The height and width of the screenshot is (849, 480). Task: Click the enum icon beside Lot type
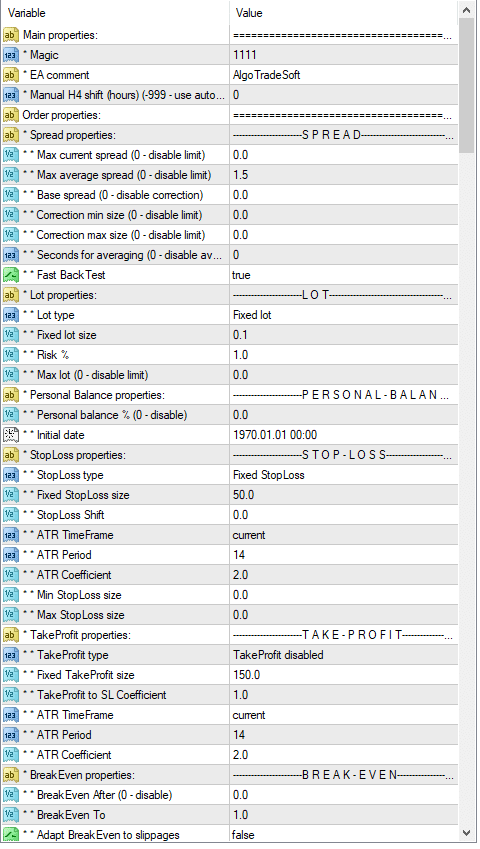click(x=11, y=315)
